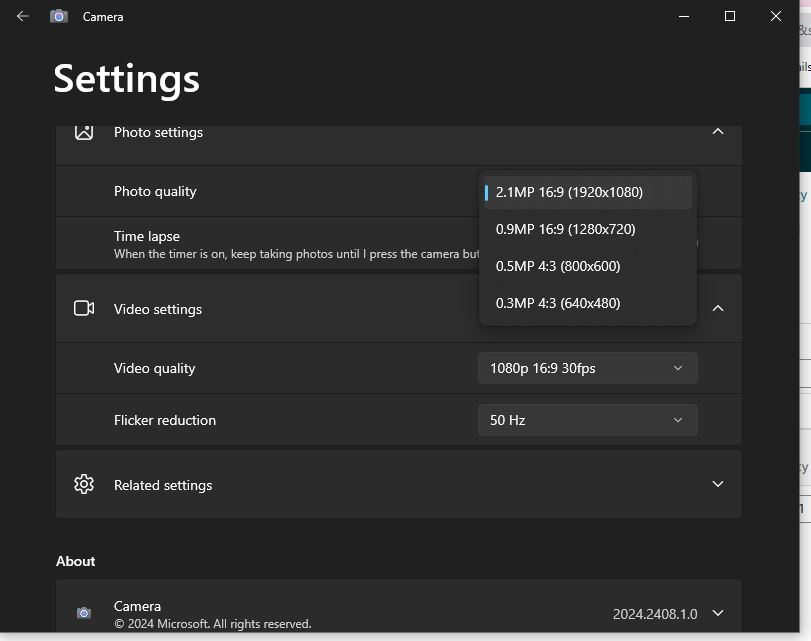
Task: Expand the Camera version details chevron
Action: click(717, 613)
